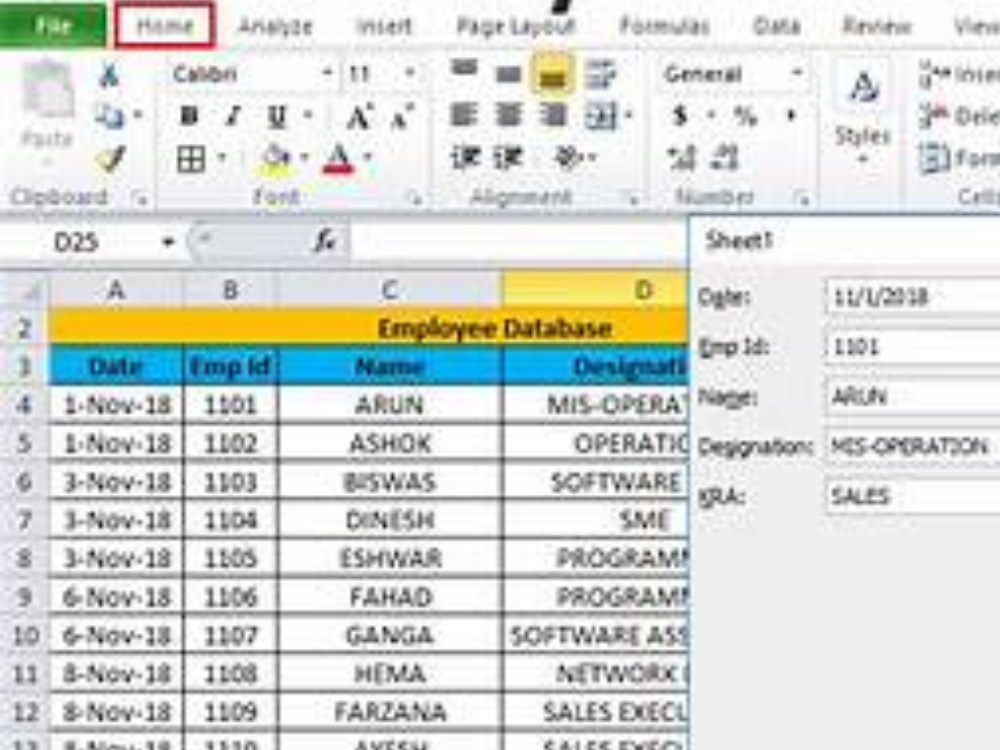This screenshot has height=750, width=1000.
Task: Decrease font size with Shrink Font
Action: (x=403, y=117)
